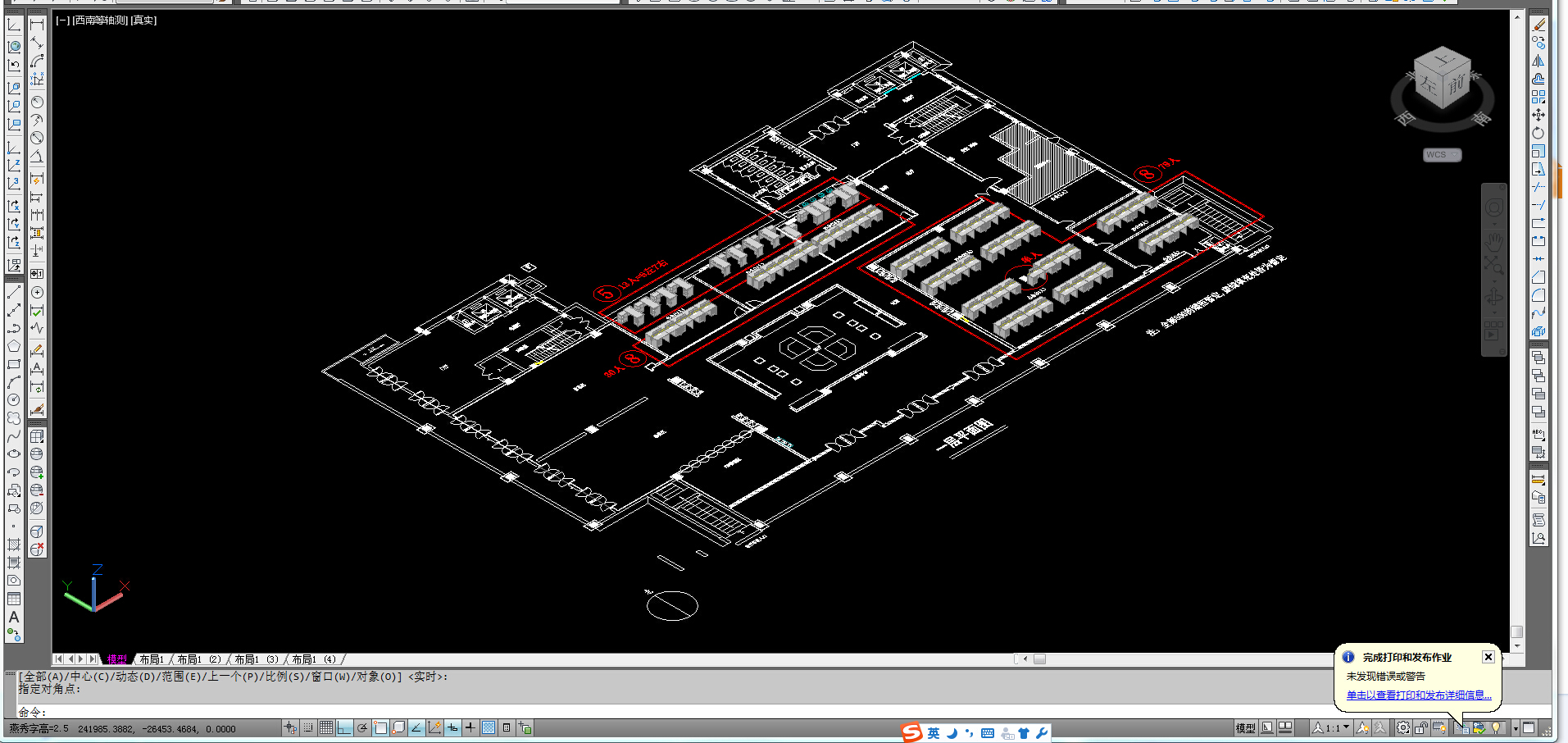Viewport: 1568px width, 743px height.
Task: Toggle Polar Tracking in status bar
Action: point(362,727)
